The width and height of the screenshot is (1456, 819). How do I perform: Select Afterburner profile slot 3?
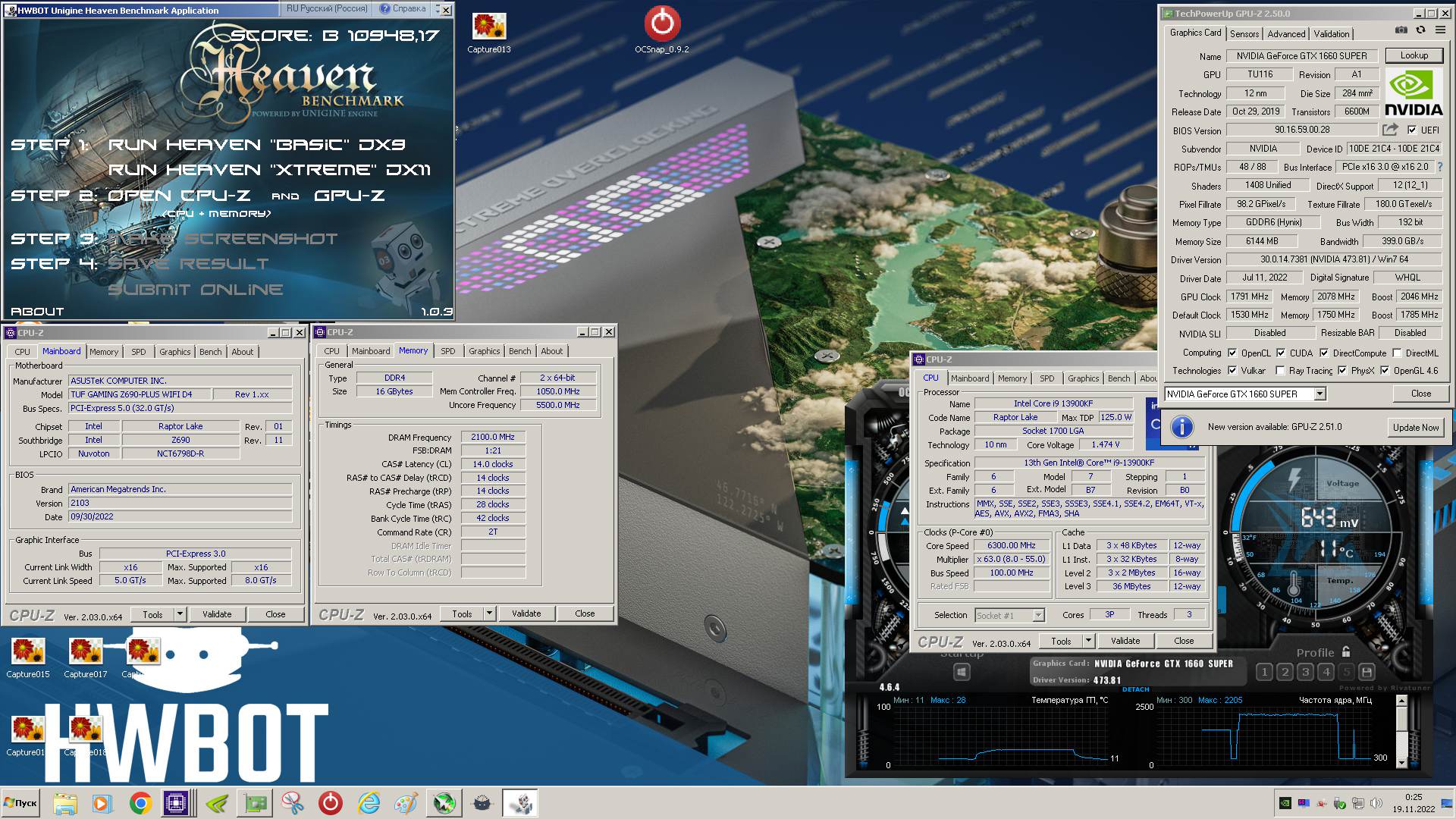point(1305,672)
